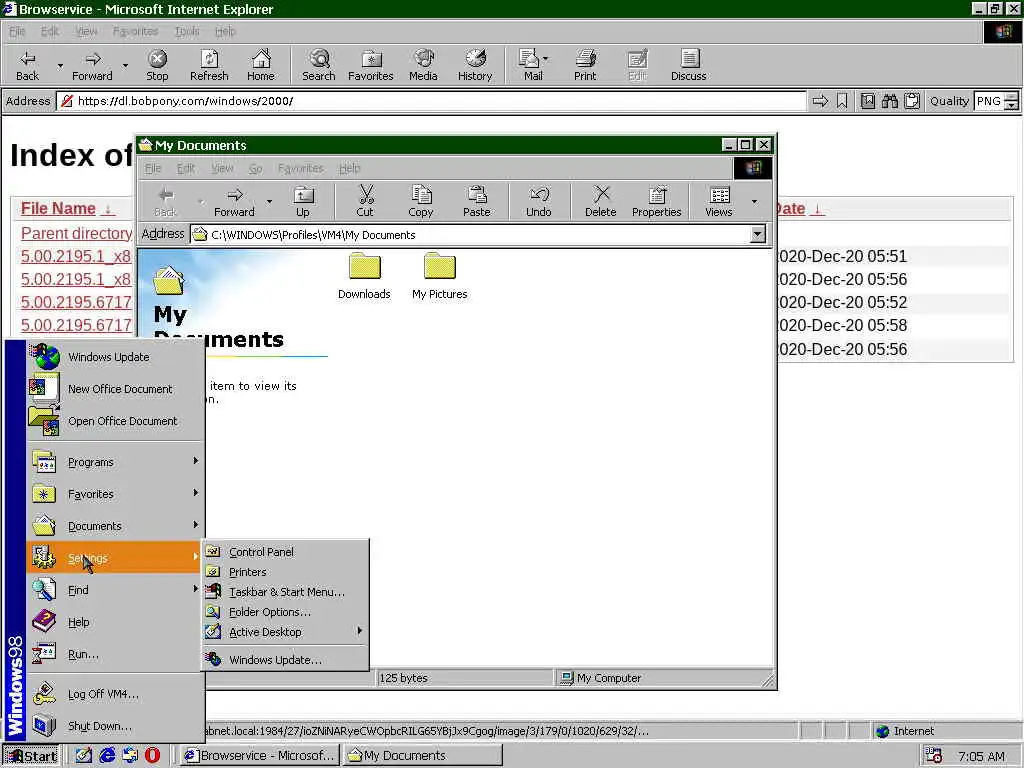Image resolution: width=1024 pixels, height=768 pixels.
Task: Choose Windows Update in Settings submenu
Action: pos(285,660)
